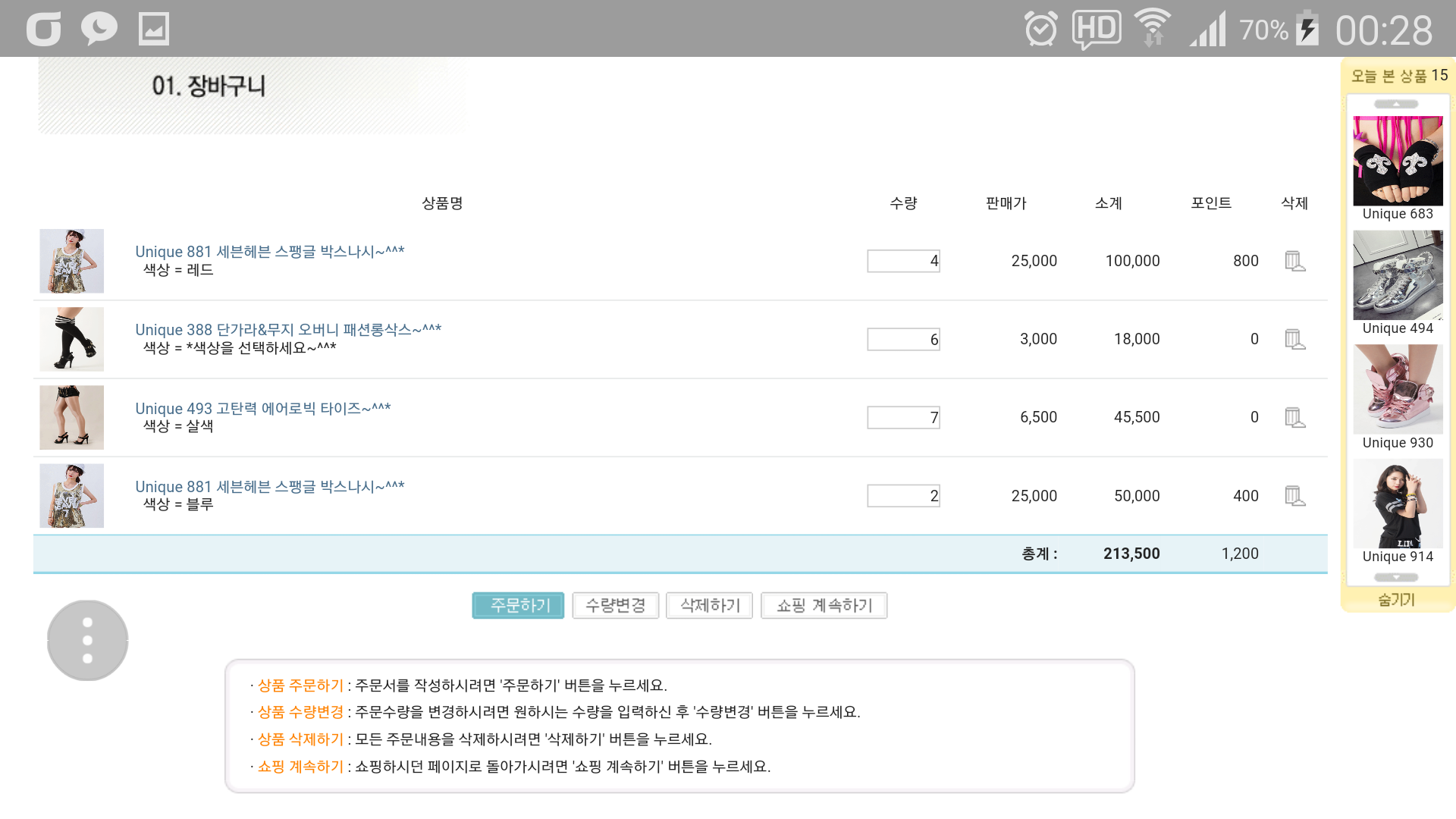
Task: Edit quantity field showing 4
Action: click(904, 262)
